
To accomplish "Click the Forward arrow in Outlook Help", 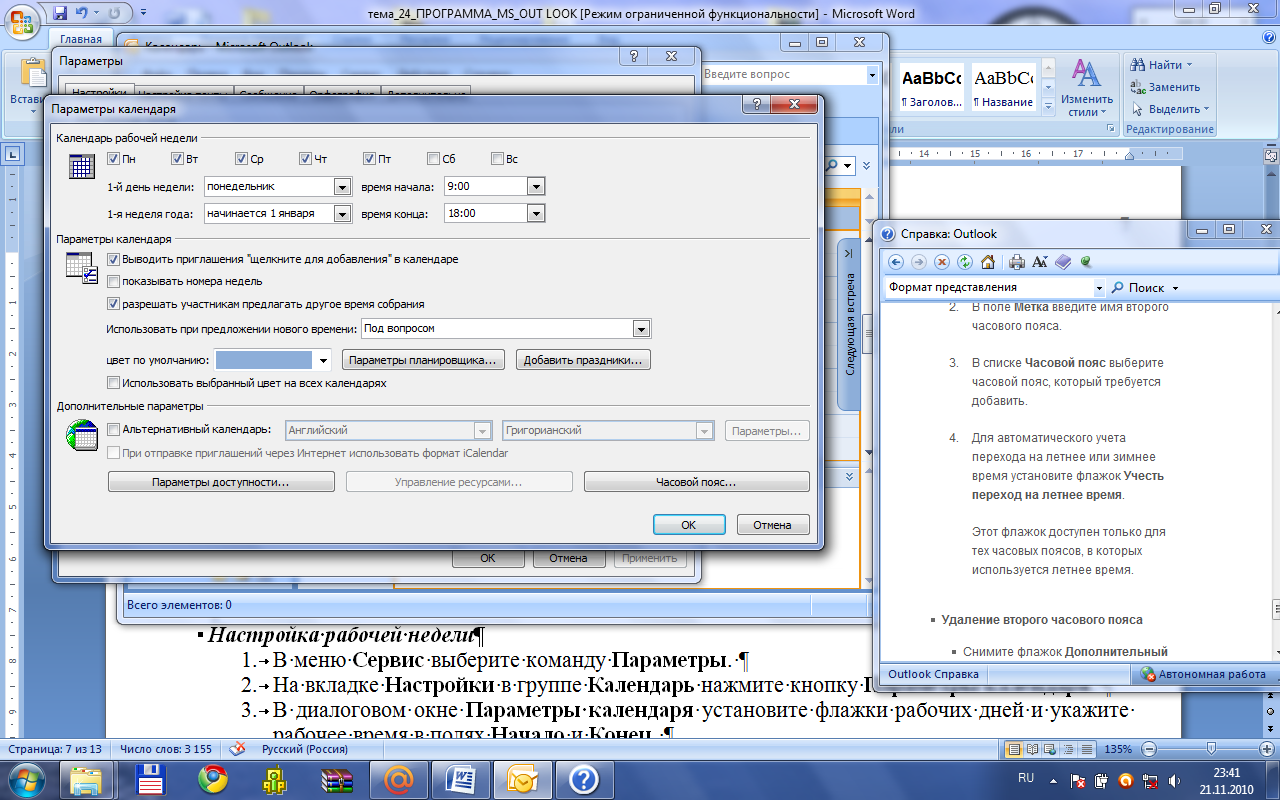I will pyautogui.click(x=919, y=262).
